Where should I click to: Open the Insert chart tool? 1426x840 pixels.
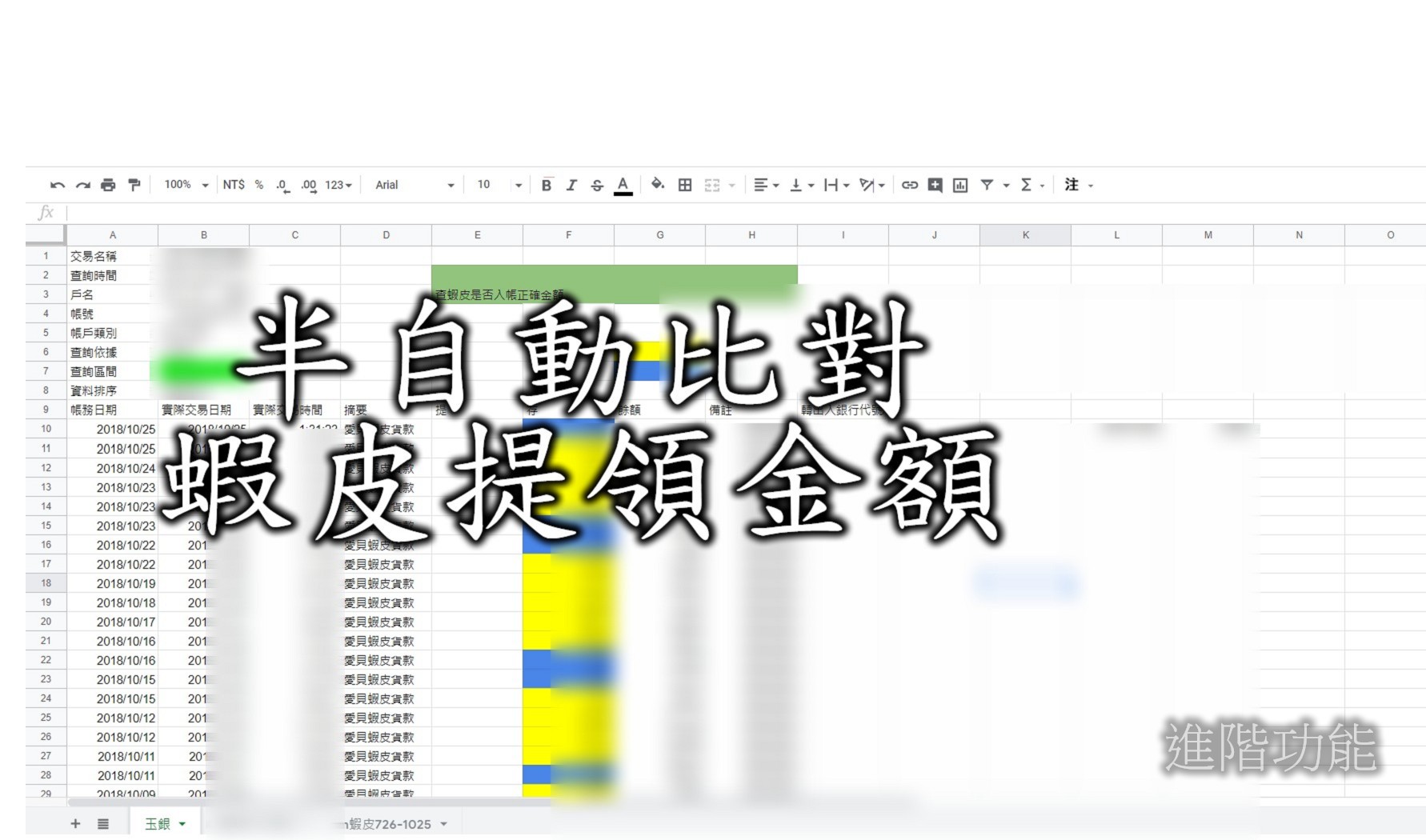(x=959, y=184)
